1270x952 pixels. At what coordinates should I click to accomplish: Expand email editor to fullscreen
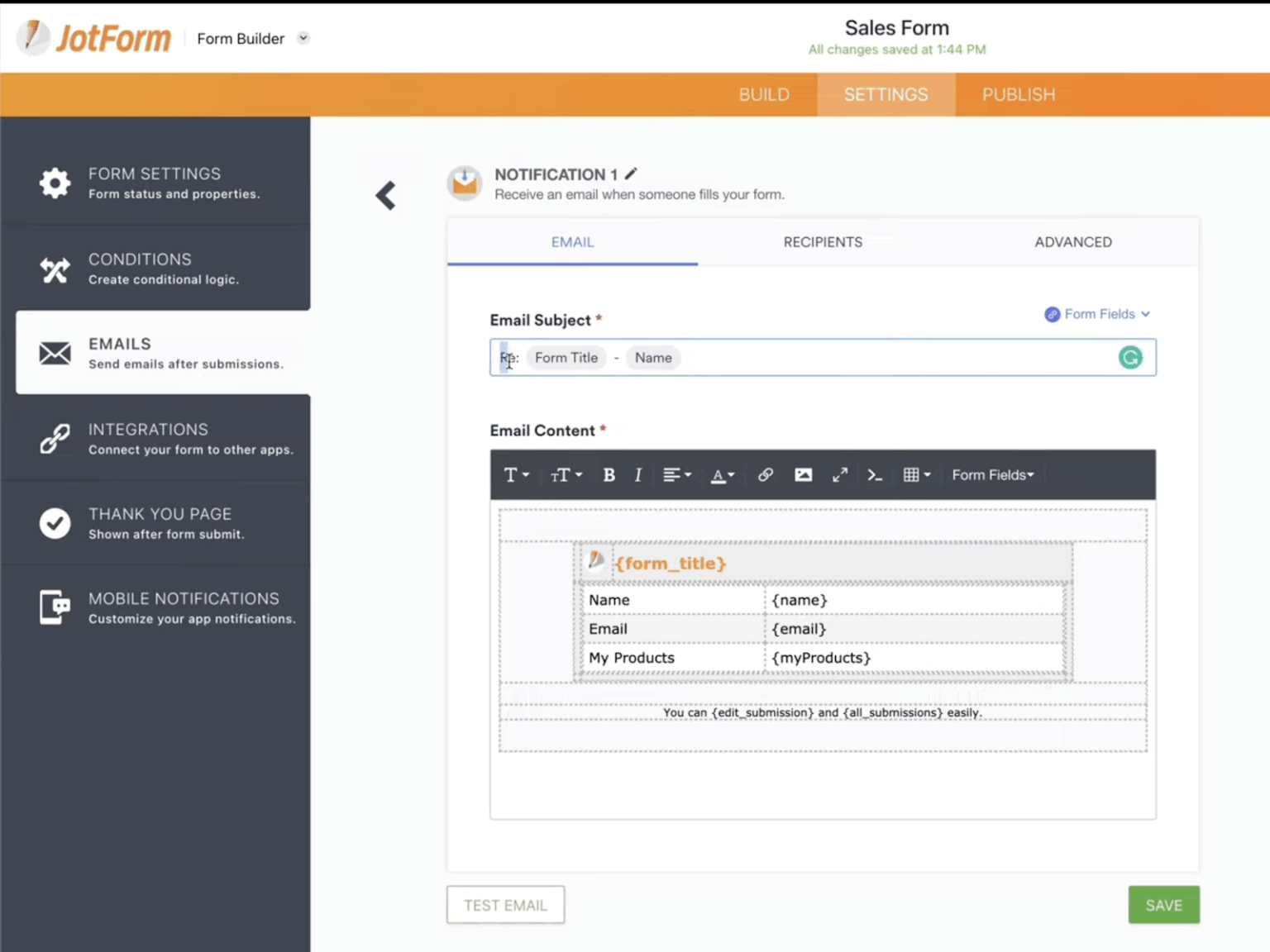coord(840,474)
